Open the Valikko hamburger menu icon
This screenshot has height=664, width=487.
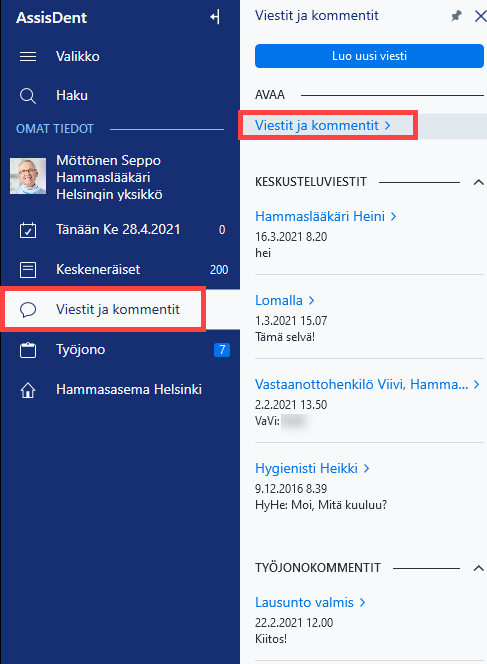[x=28, y=56]
